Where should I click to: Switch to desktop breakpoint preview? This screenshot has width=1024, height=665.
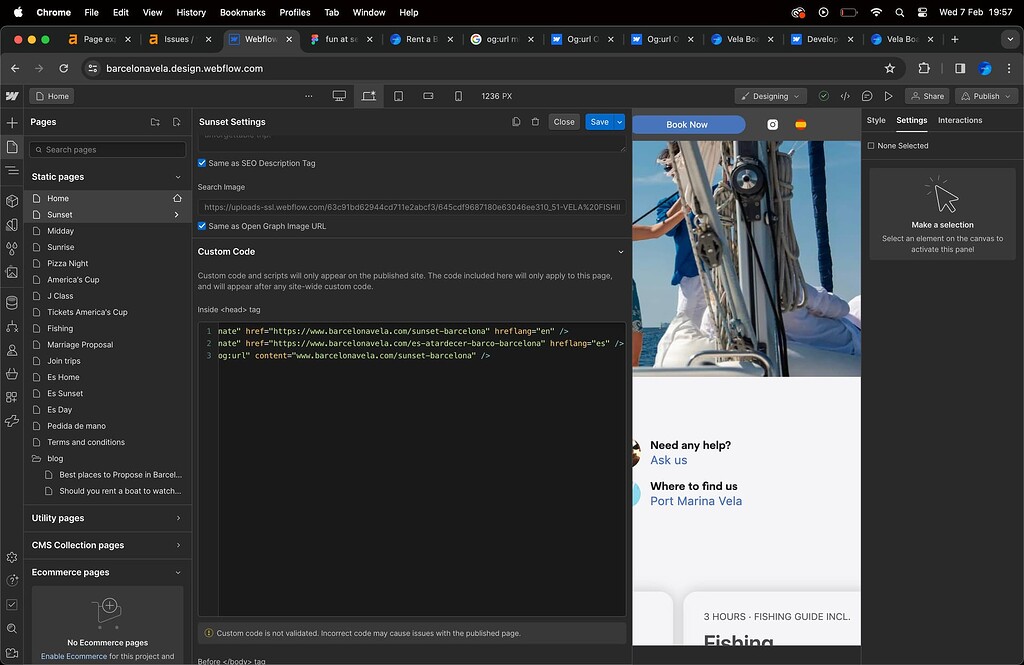coord(339,96)
